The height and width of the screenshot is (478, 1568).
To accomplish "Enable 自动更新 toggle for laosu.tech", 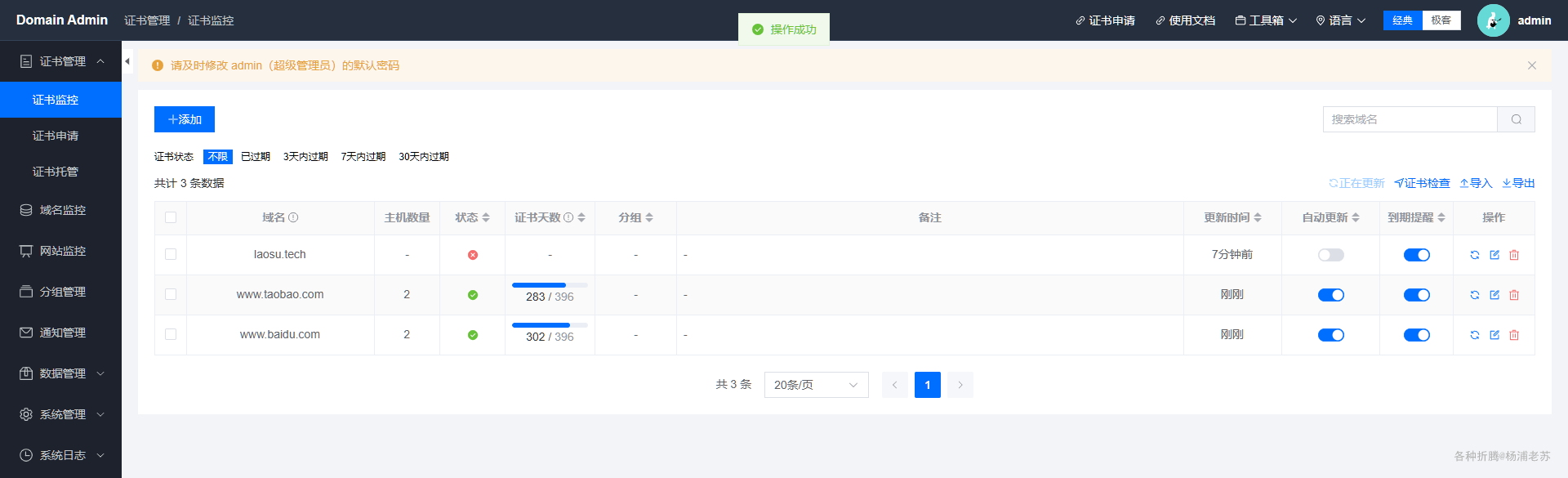I will pyautogui.click(x=1331, y=255).
